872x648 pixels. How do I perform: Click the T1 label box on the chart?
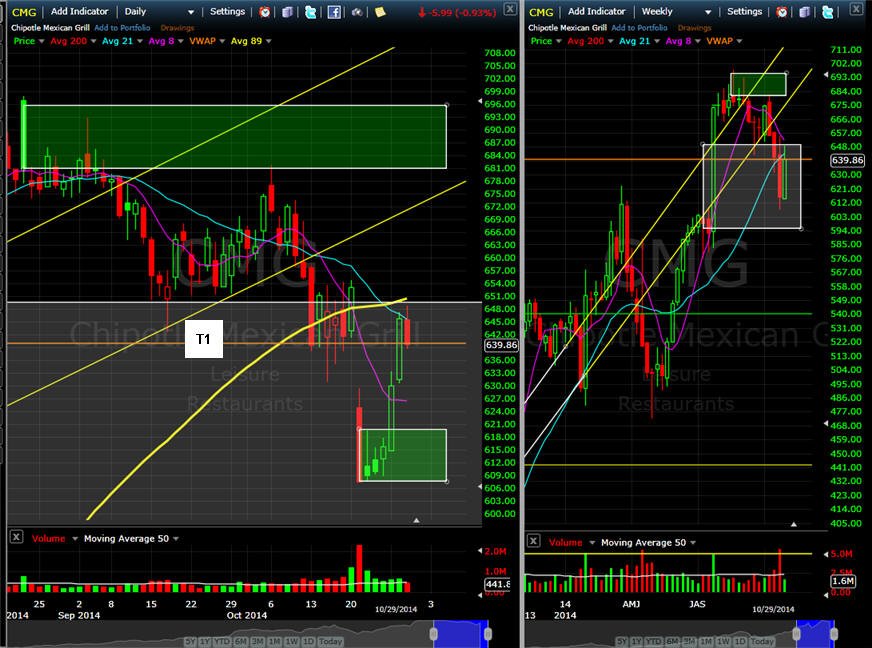[204, 339]
